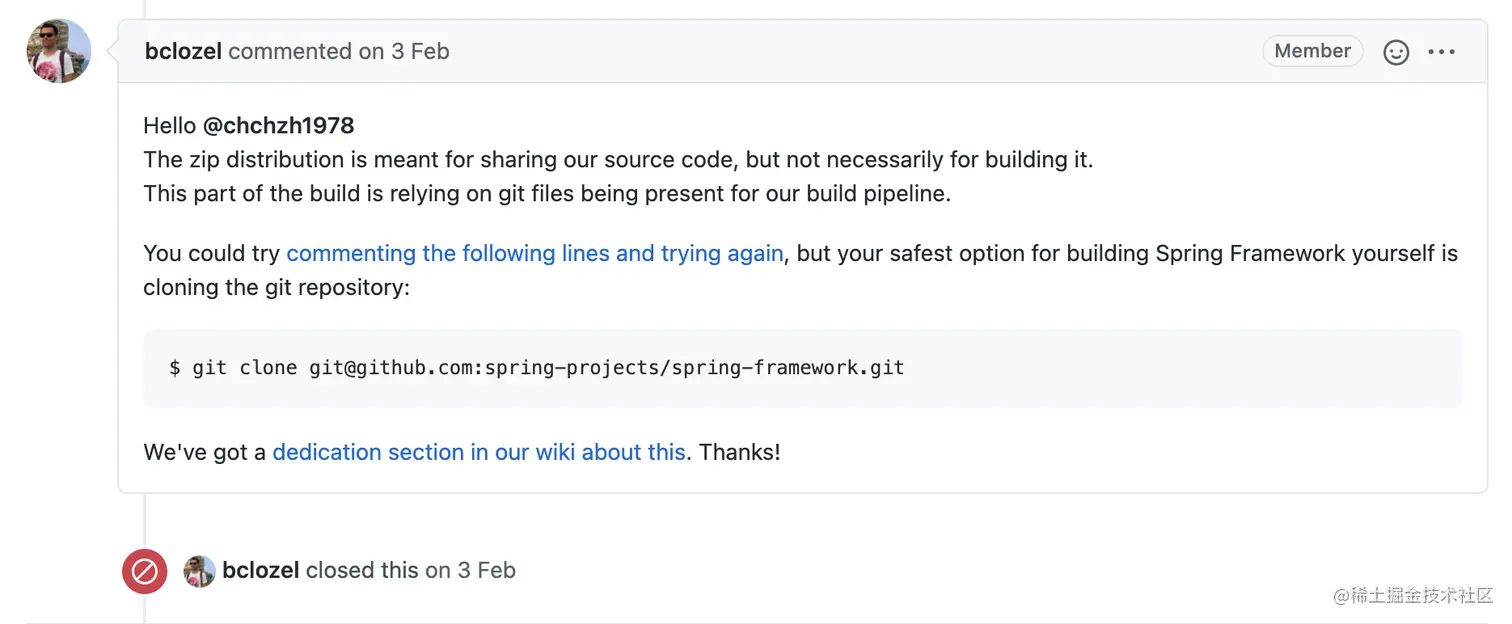This screenshot has width=1512, height=624.
Task: Open the comment options three-dot menu
Action: [x=1441, y=52]
